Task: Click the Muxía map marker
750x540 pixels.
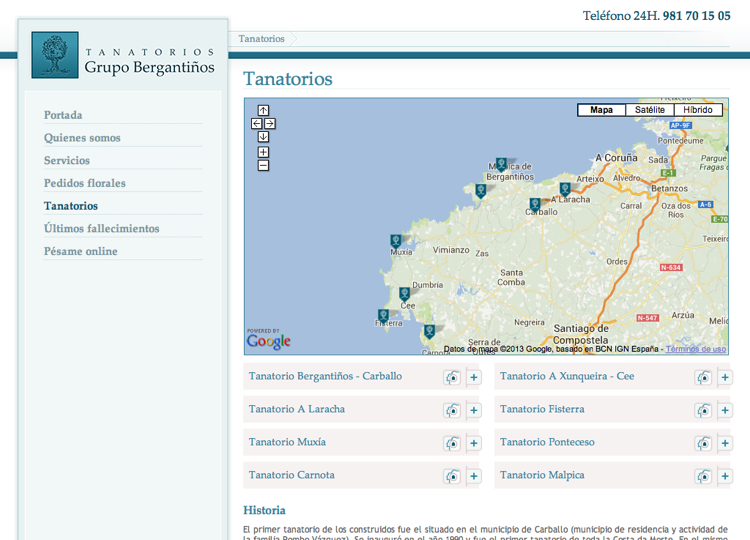Action: (396, 241)
